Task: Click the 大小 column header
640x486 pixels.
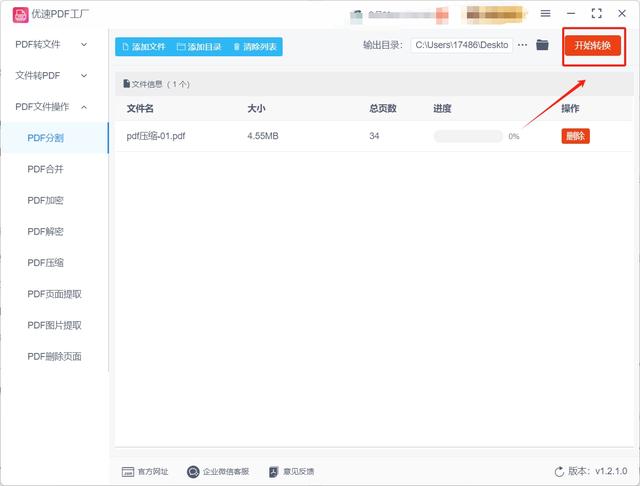Action: click(x=256, y=109)
